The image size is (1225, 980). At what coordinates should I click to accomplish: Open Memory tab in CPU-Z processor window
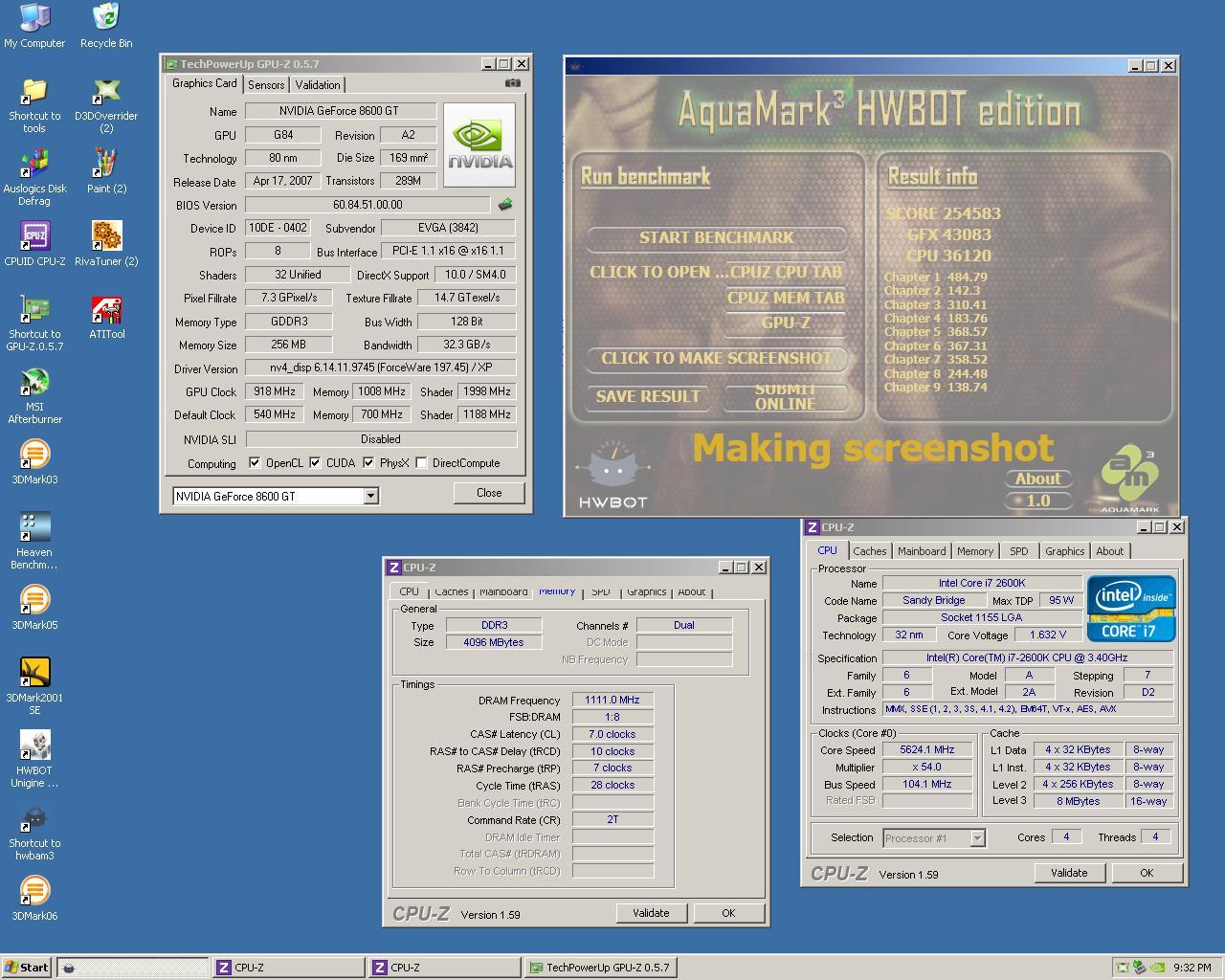click(974, 551)
